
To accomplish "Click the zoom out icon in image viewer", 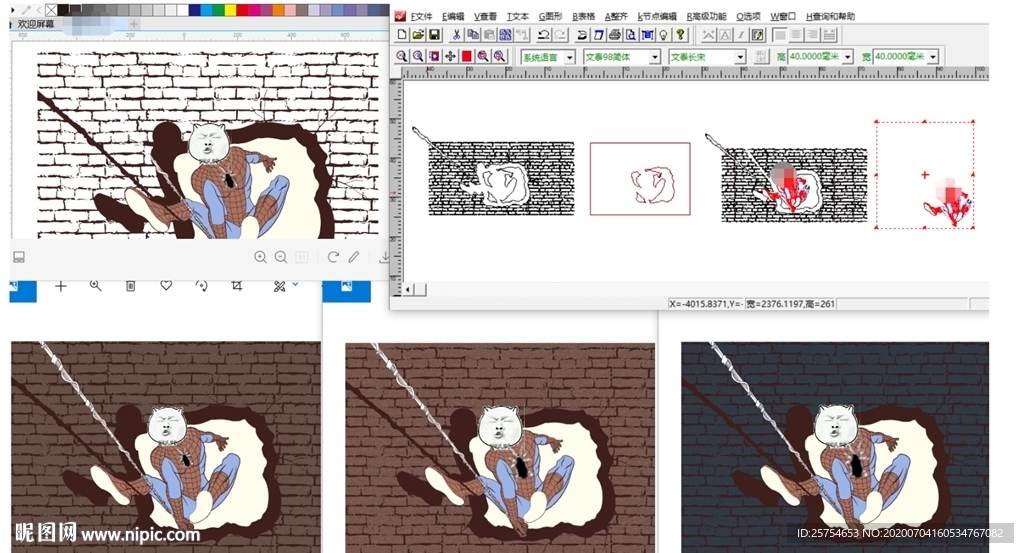I will point(281,257).
